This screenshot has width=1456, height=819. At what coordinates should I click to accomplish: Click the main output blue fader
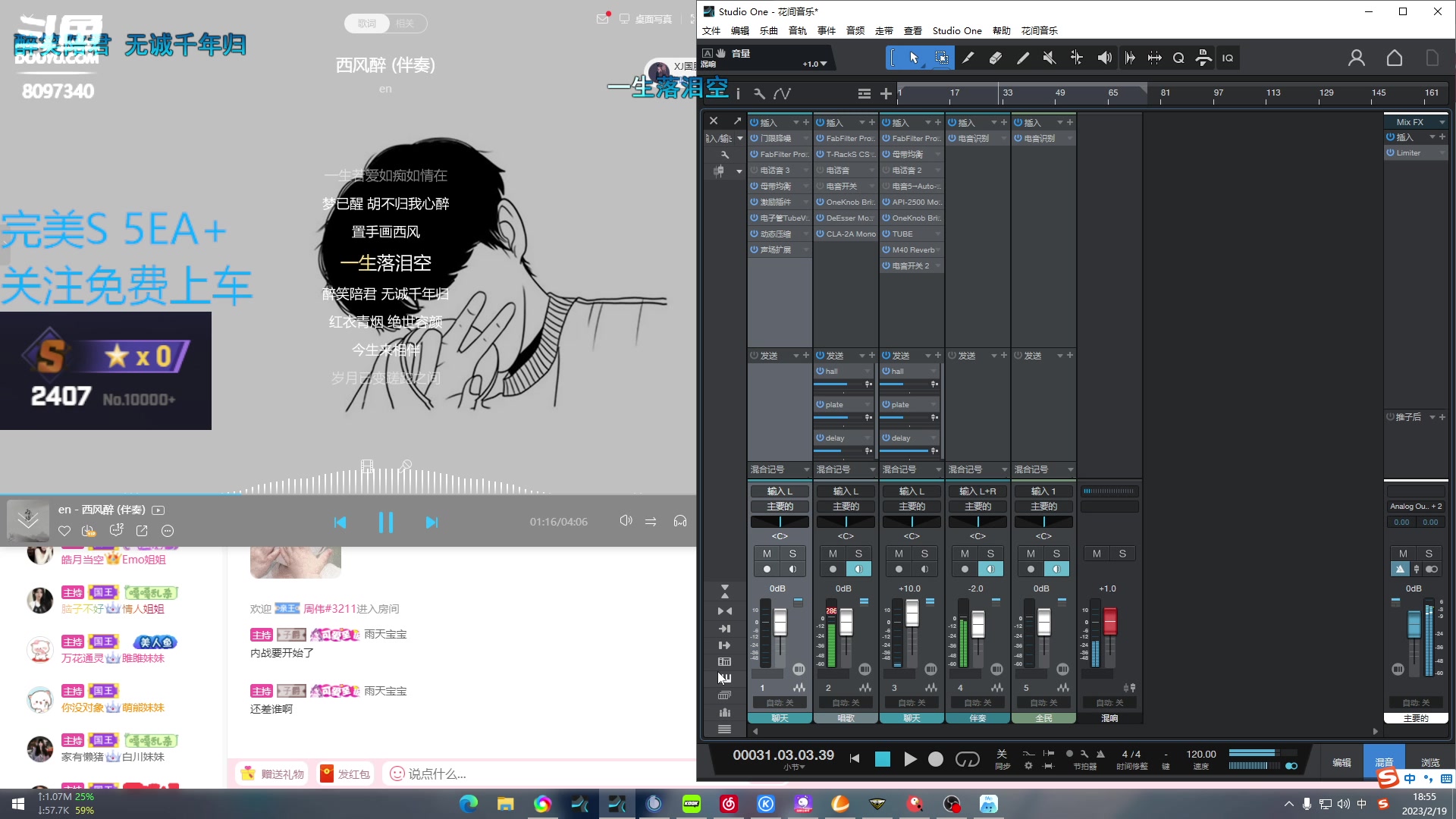click(x=1414, y=624)
